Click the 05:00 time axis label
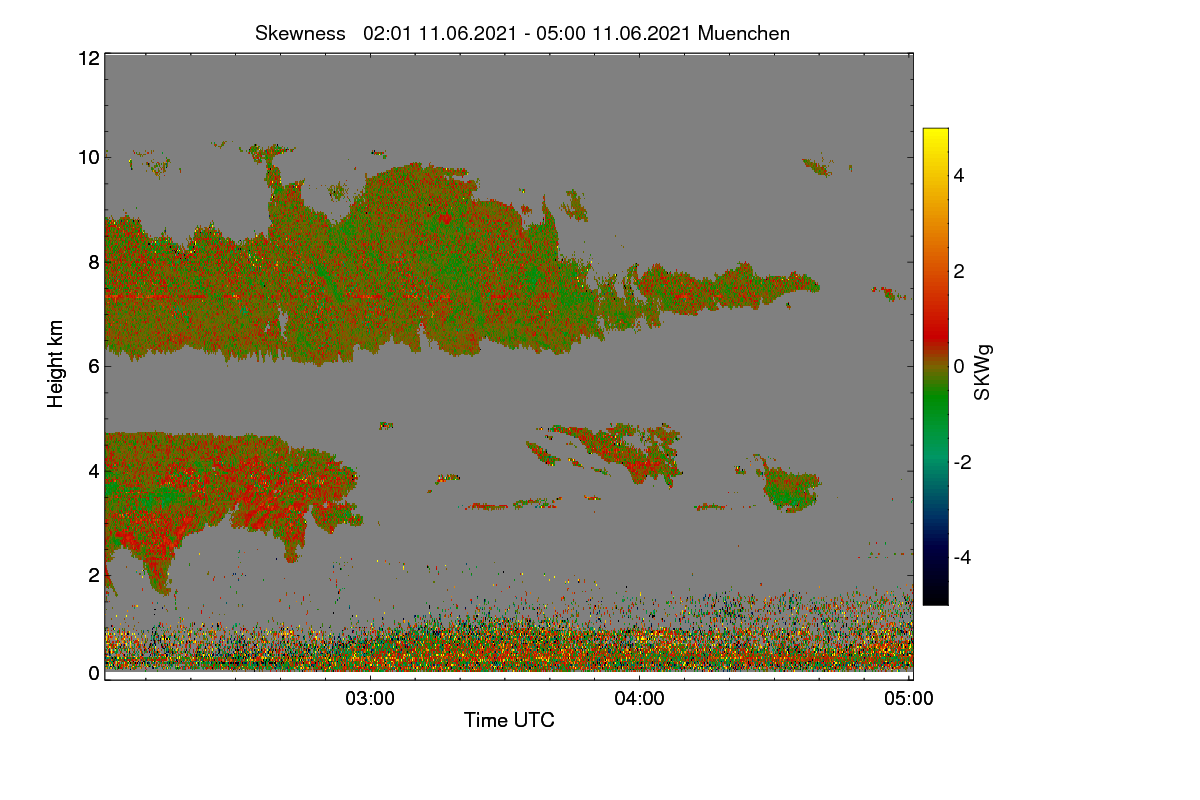The height and width of the screenshot is (800, 1200). pyautogui.click(x=909, y=699)
